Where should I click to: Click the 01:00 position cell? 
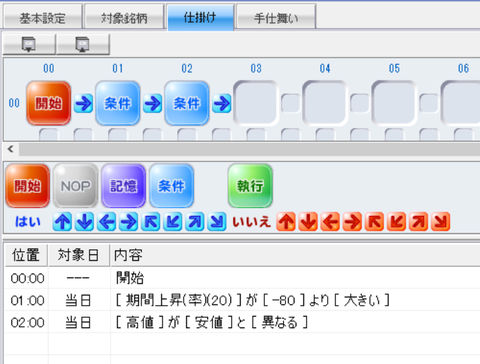(27, 300)
